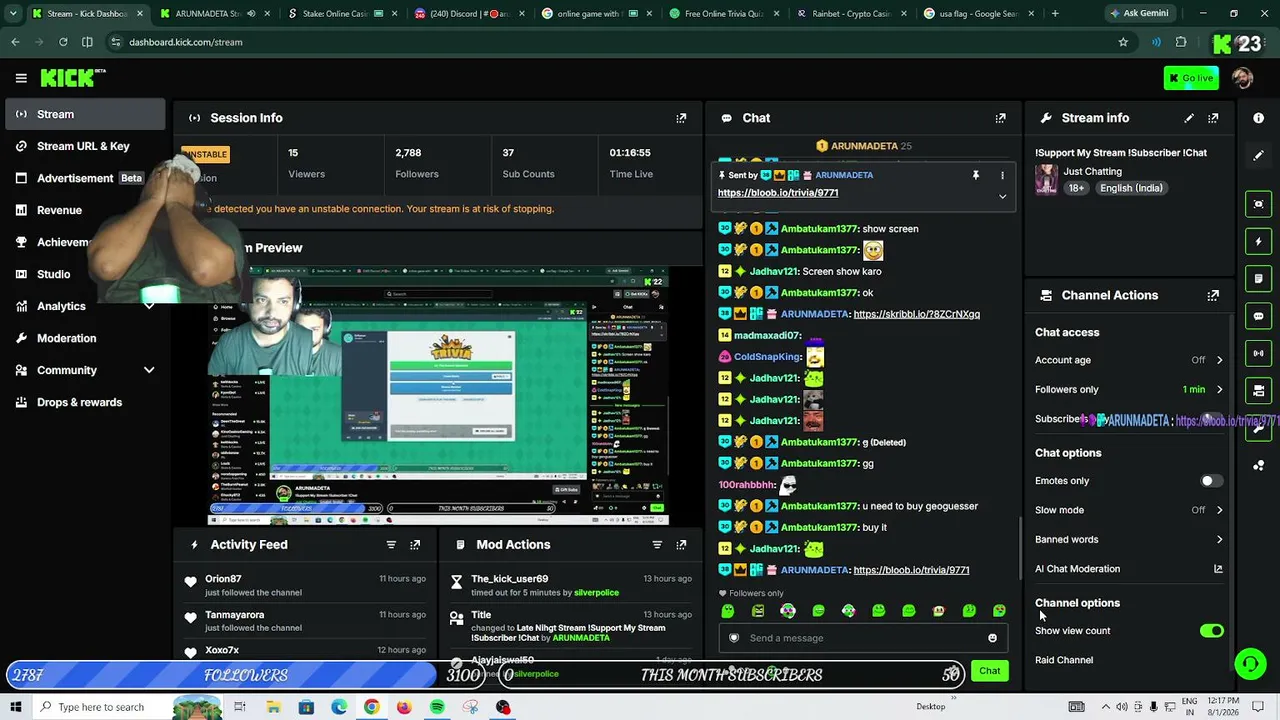The image size is (1280, 720).
Task: Pop out the Chat panel
Action: pyautogui.click(x=1000, y=118)
